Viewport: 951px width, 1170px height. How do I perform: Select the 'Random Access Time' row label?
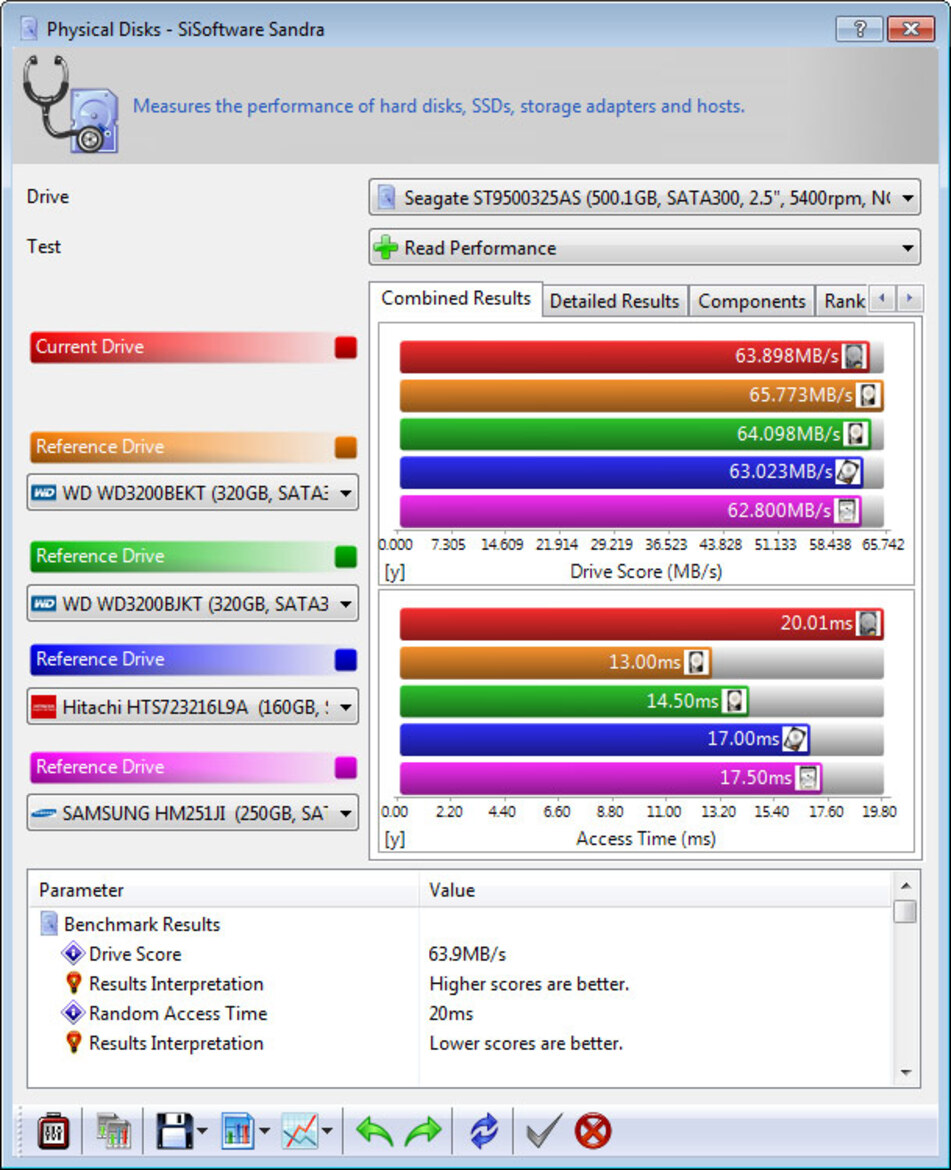click(x=178, y=1013)
